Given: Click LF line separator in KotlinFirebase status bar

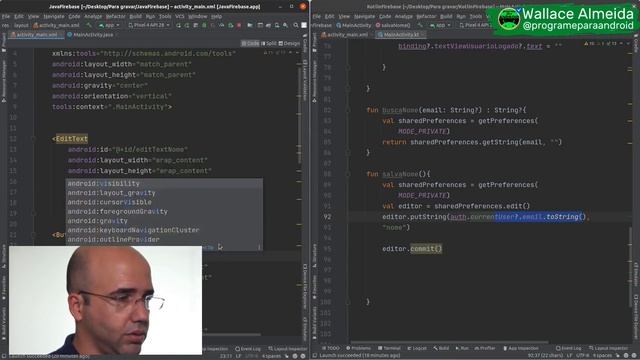Looking at the screenshot, I should pos(569,356).
